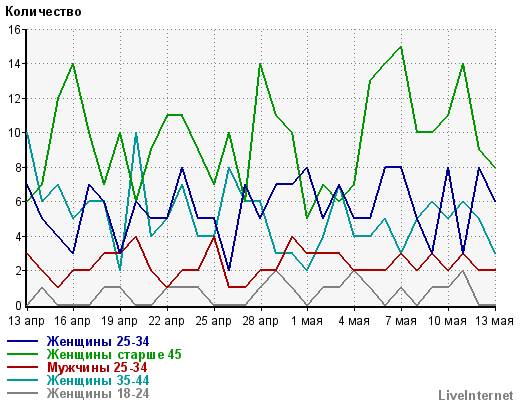Click the Женщины старше 45 legend label
Image resolution: width=520 pixels, height=405 pixels.
click(x=114, y=354)
